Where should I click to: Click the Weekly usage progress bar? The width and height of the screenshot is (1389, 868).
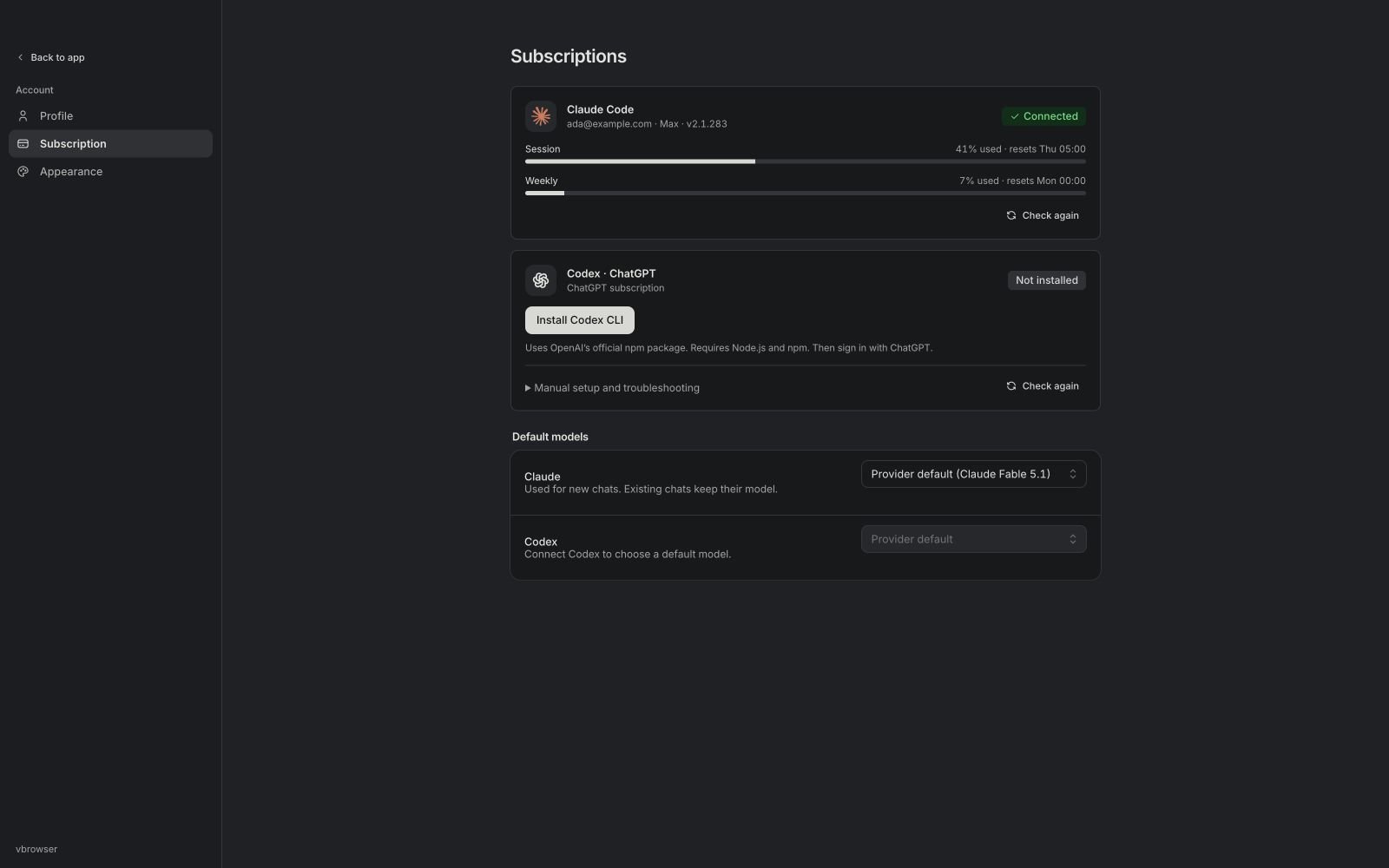[806, 194]
